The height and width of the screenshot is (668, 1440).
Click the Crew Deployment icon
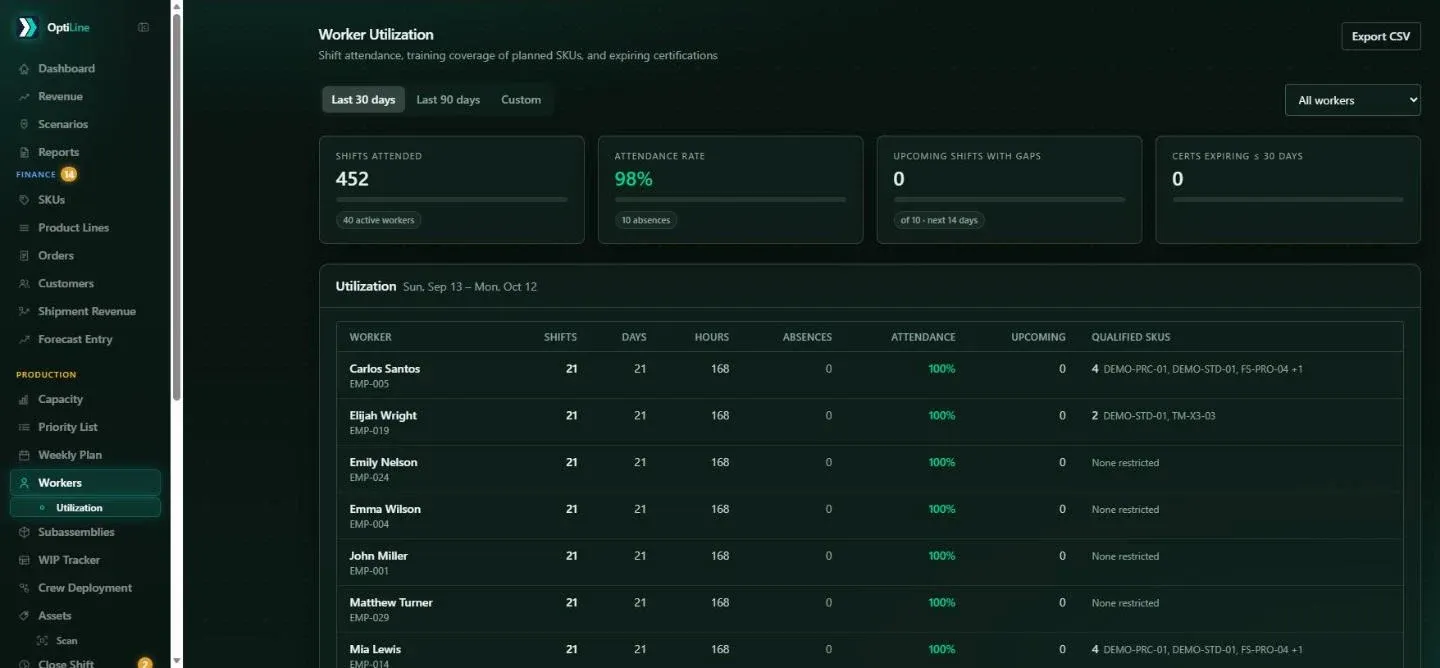click(24, 589)
